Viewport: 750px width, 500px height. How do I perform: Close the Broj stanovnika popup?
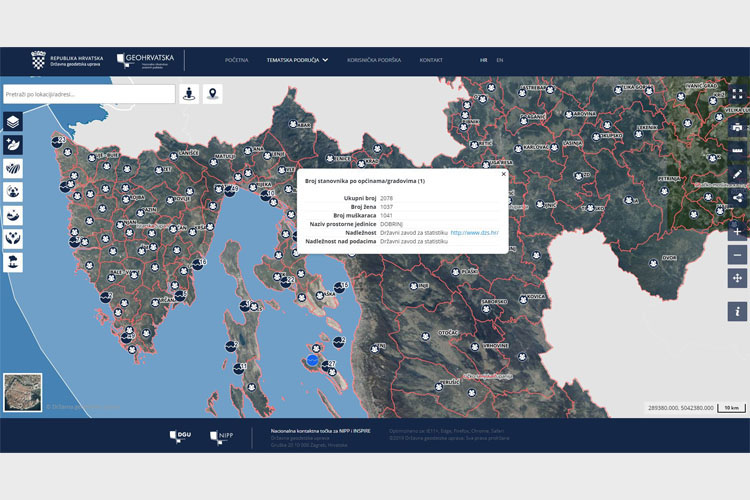tap(503, 174)
